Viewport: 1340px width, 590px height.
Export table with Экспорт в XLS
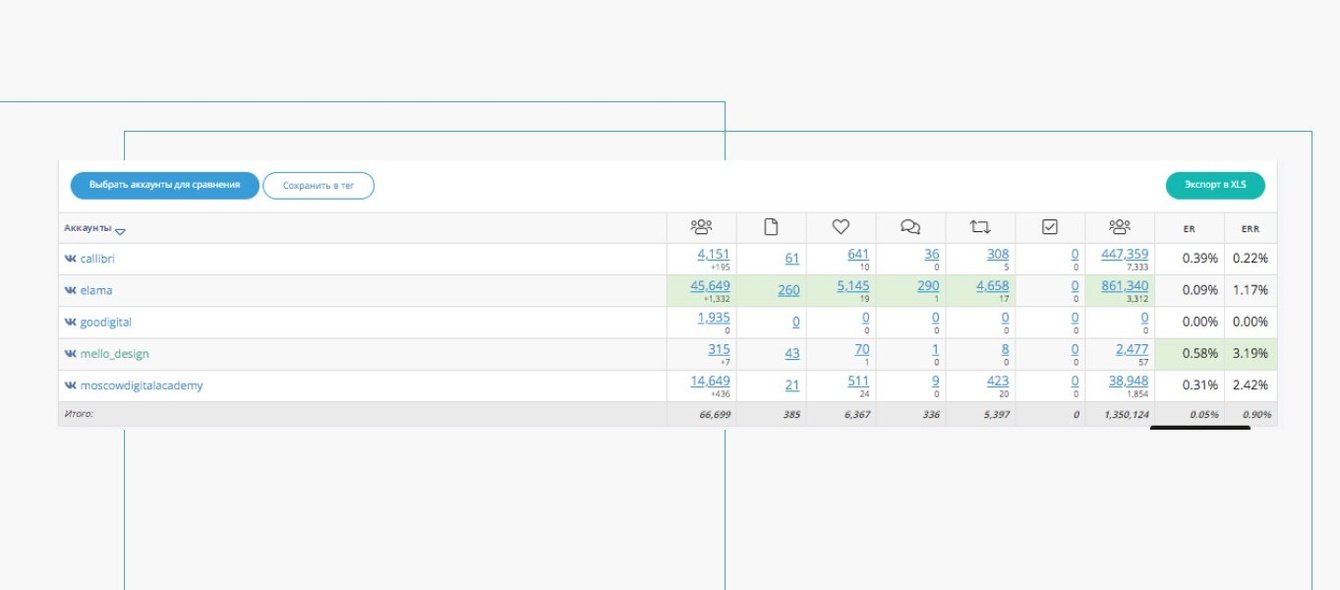tap(1215, 185)
